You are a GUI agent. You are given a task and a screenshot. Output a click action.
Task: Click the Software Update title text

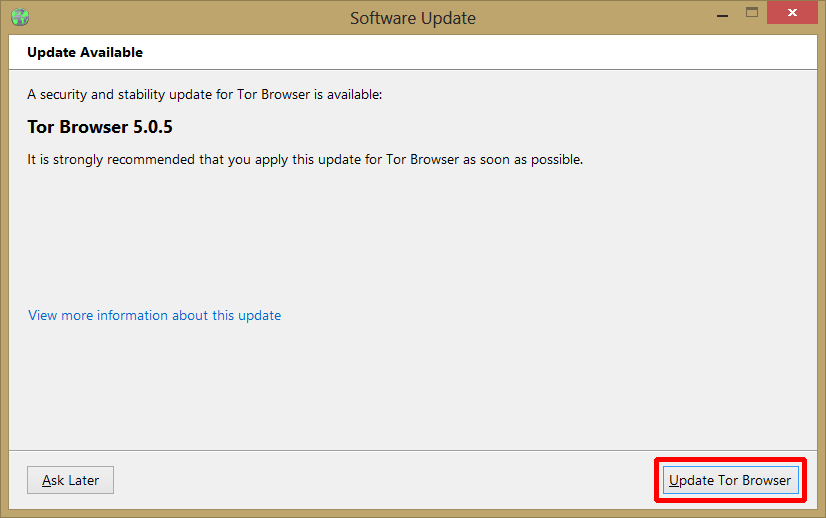(412, 18)
